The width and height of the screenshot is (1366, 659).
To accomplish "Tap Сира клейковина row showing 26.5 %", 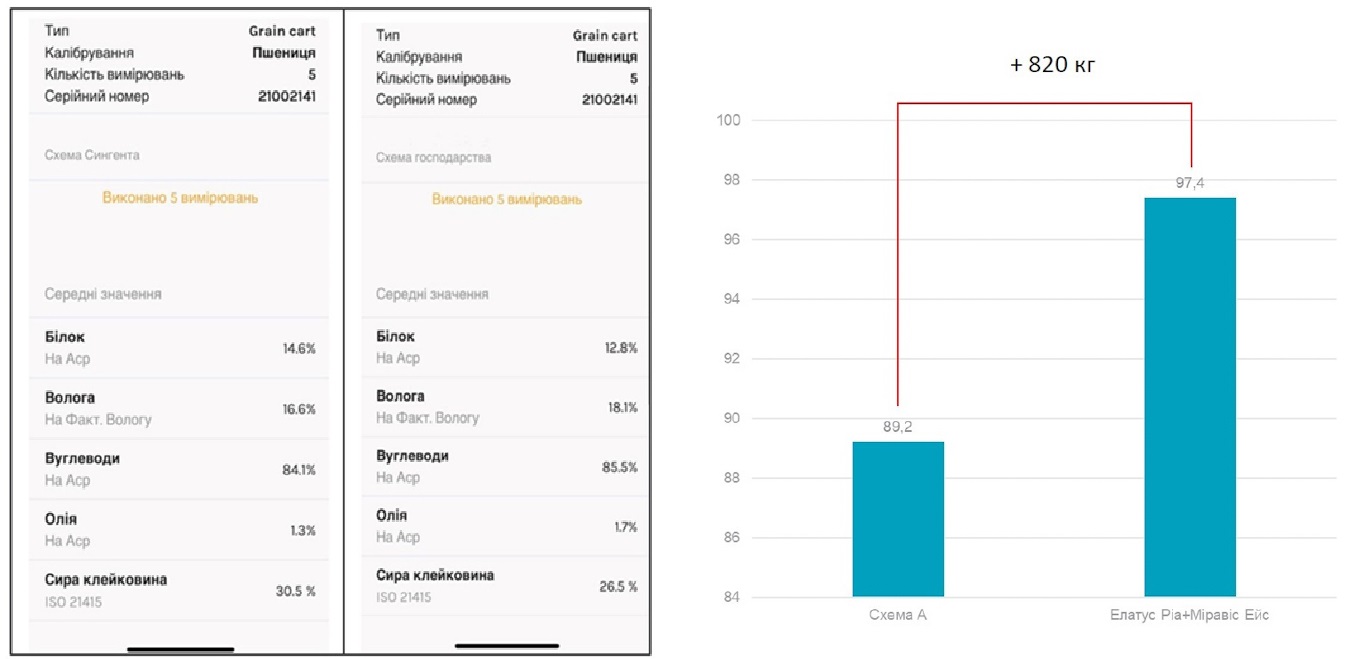I will [x=506, y=586].
